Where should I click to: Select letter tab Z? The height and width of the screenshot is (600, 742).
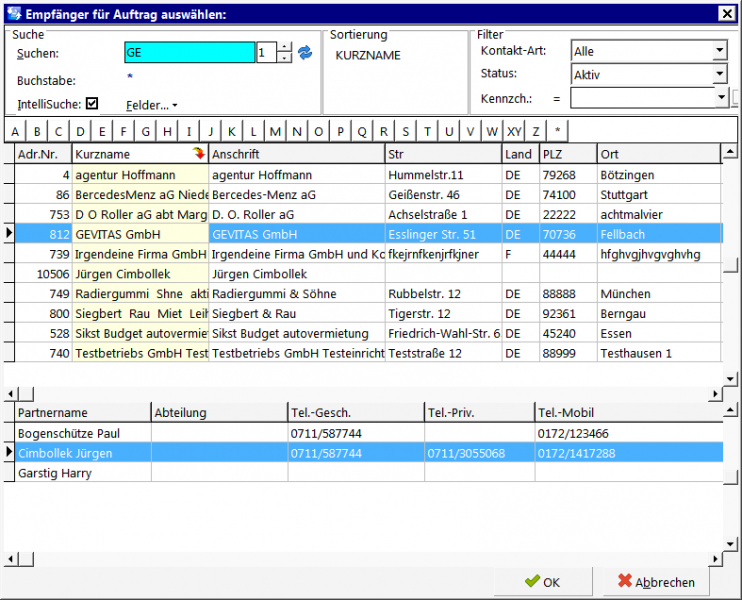pyautogui.click(x=536, y=131)
